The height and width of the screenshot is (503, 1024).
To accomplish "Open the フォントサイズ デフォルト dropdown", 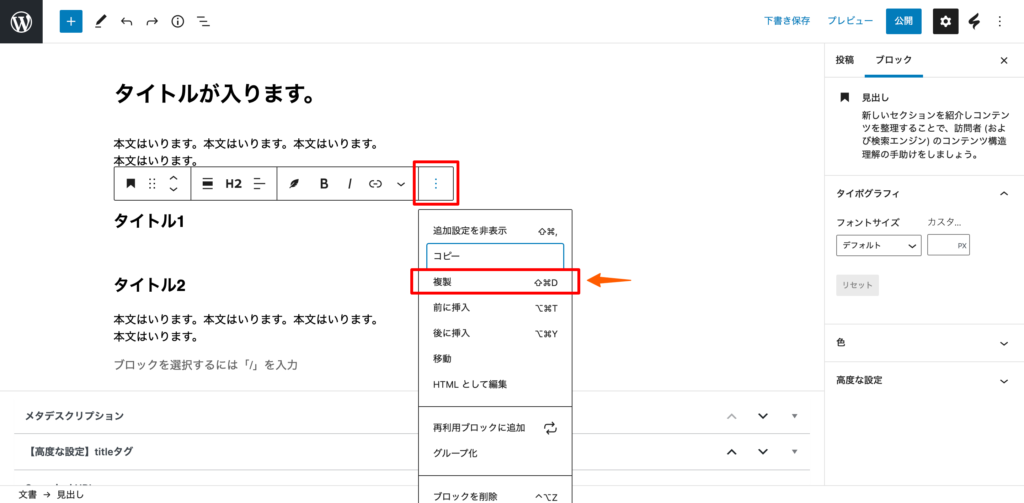I will pyautogui.click(x=878, y=245).
